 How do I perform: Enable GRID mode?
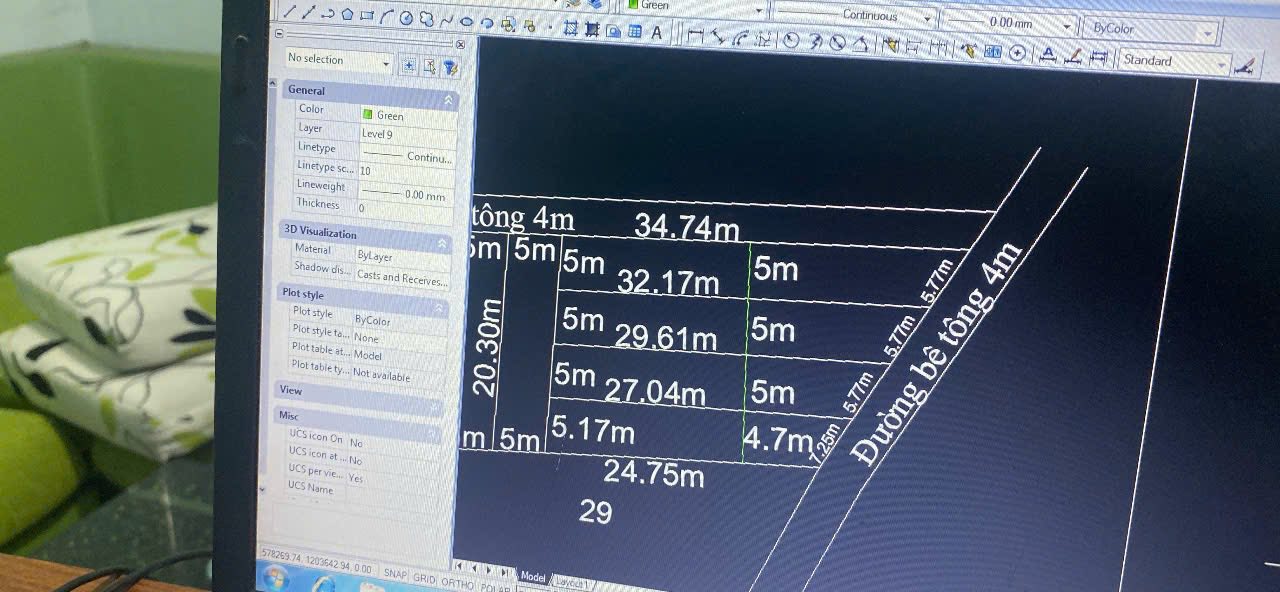tap(427, 578)
